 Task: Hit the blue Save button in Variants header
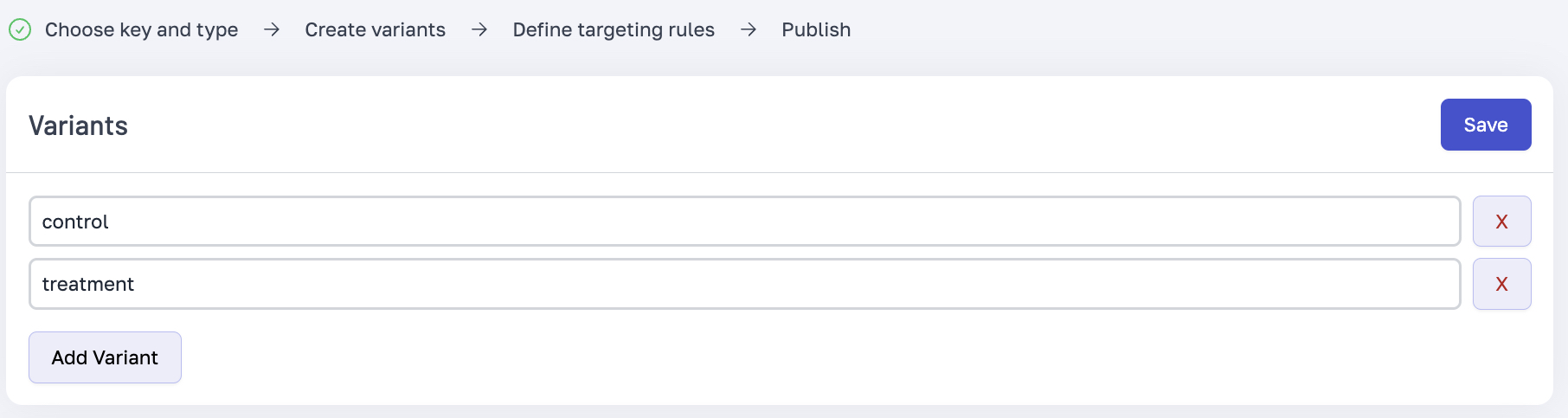(x=1485, y=125)
